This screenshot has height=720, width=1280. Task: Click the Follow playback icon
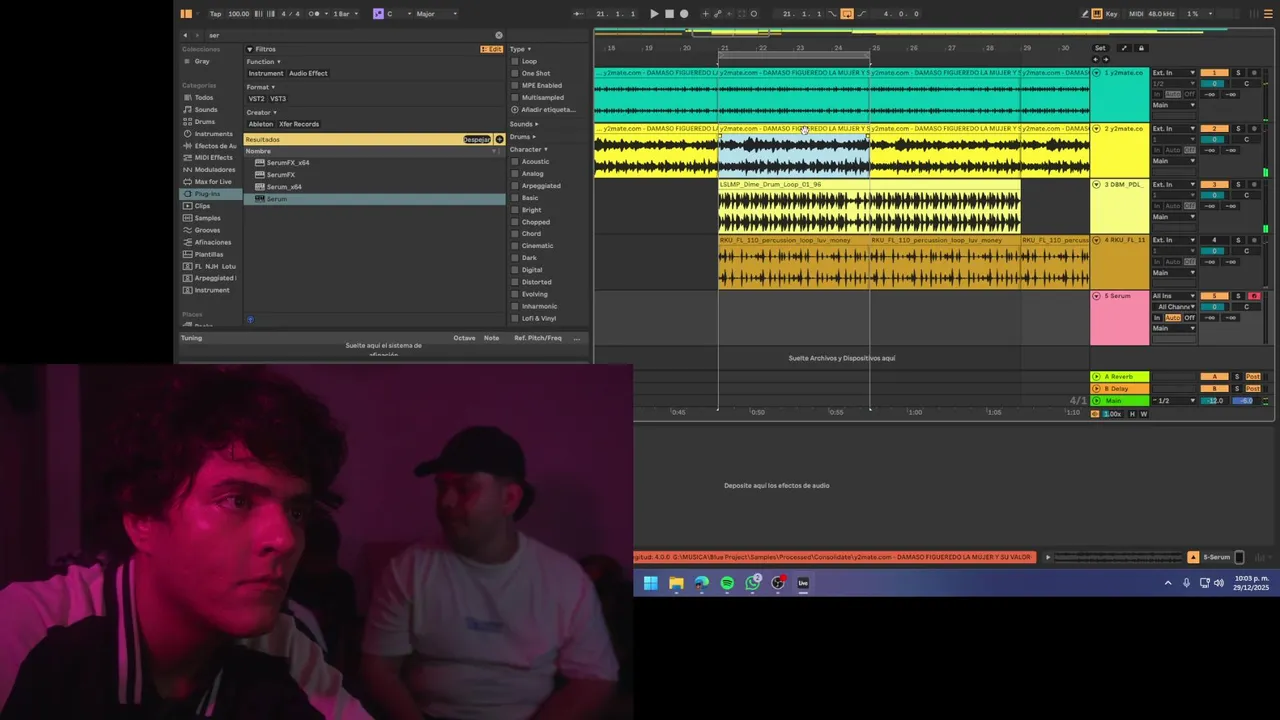[578, 14]
